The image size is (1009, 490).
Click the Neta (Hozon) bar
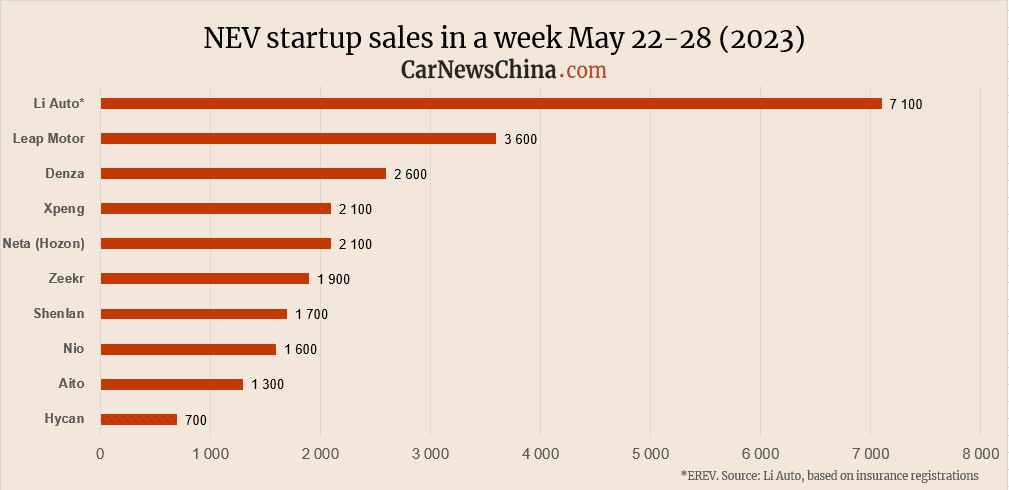(x=216, y=244)
